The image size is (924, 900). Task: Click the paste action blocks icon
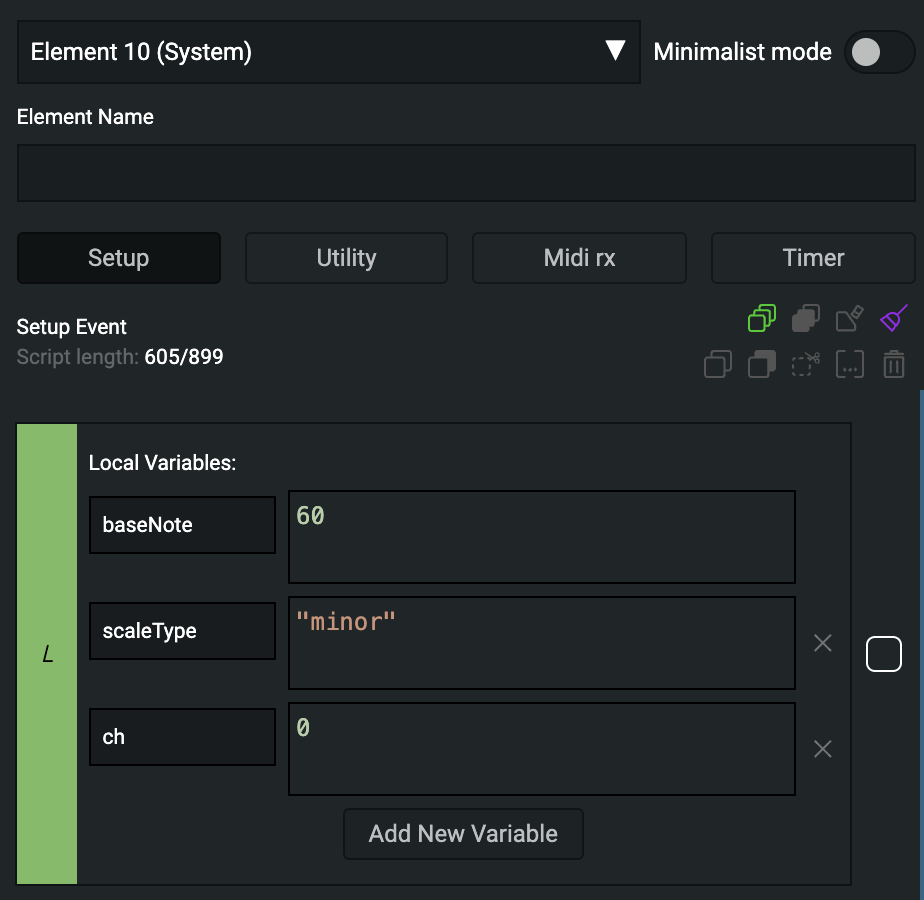762,364
